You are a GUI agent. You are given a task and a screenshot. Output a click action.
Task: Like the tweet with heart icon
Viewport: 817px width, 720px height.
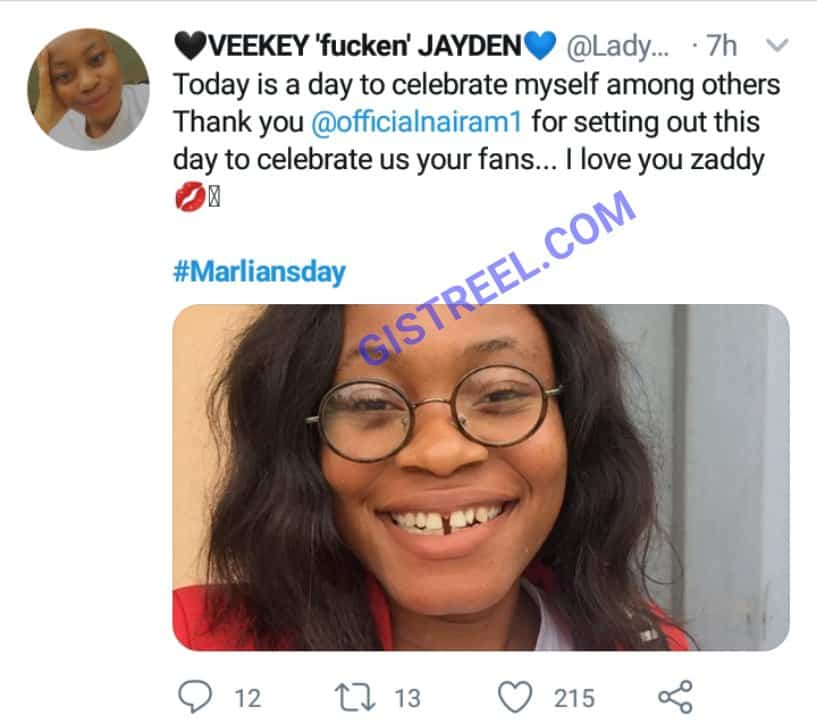click(x=515, y=697)
